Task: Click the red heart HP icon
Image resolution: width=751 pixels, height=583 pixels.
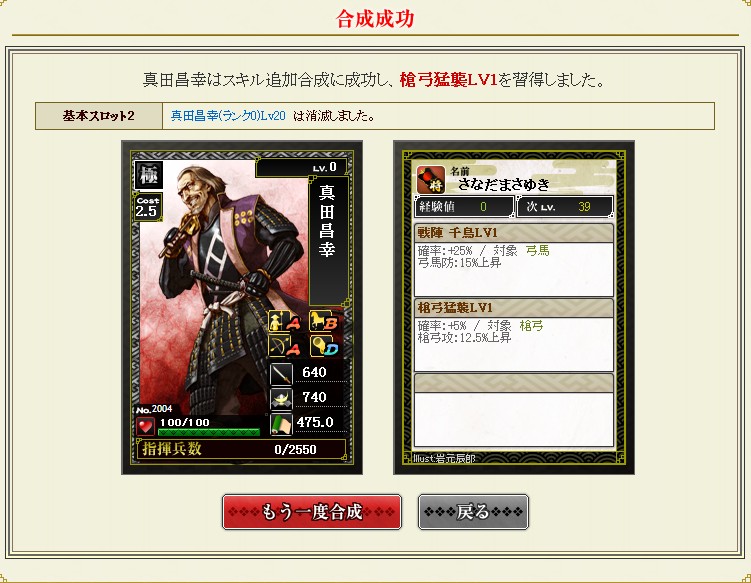Action: pos(145,425)
